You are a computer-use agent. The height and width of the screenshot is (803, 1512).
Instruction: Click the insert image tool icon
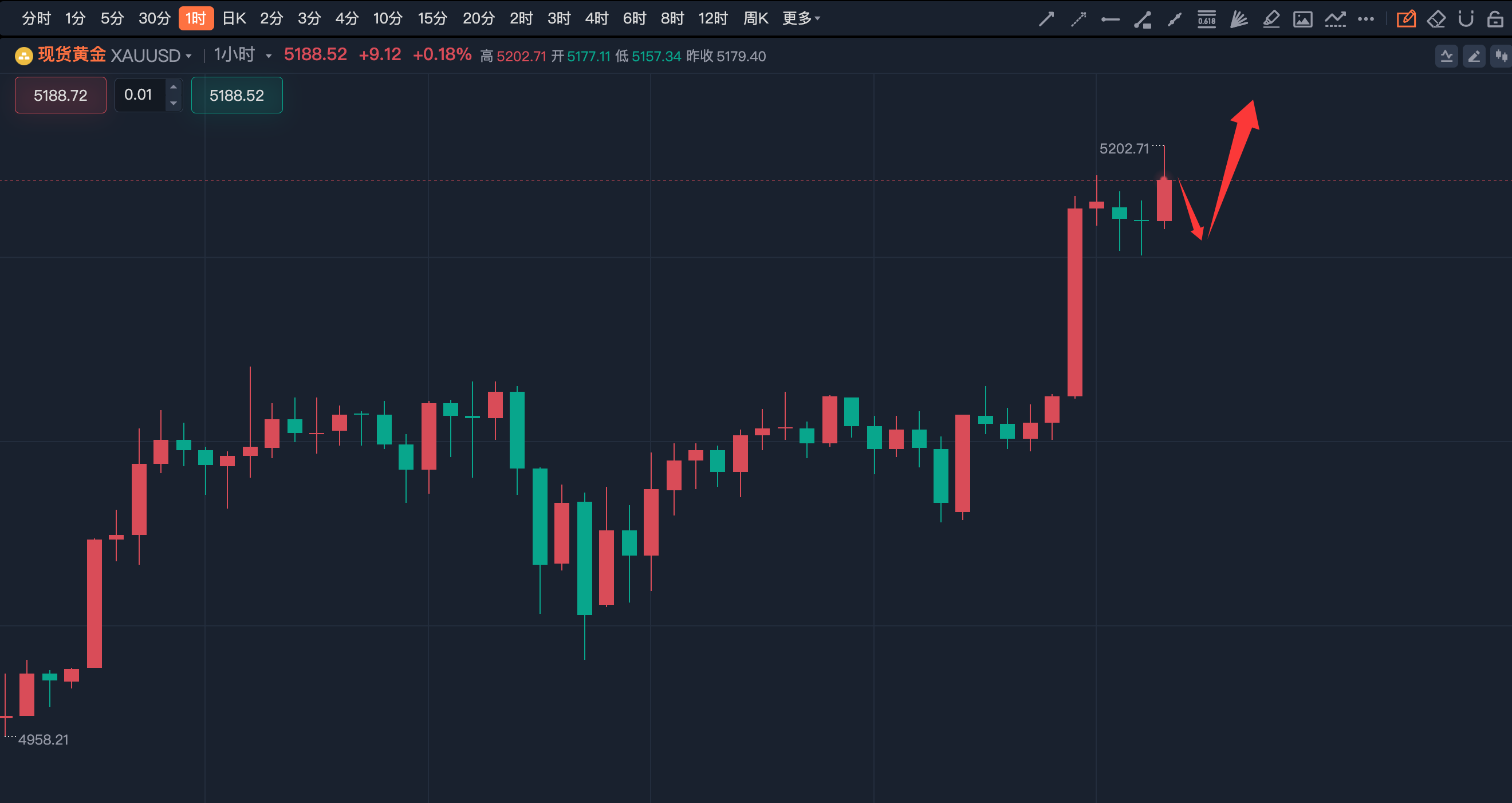point(1302,19)
